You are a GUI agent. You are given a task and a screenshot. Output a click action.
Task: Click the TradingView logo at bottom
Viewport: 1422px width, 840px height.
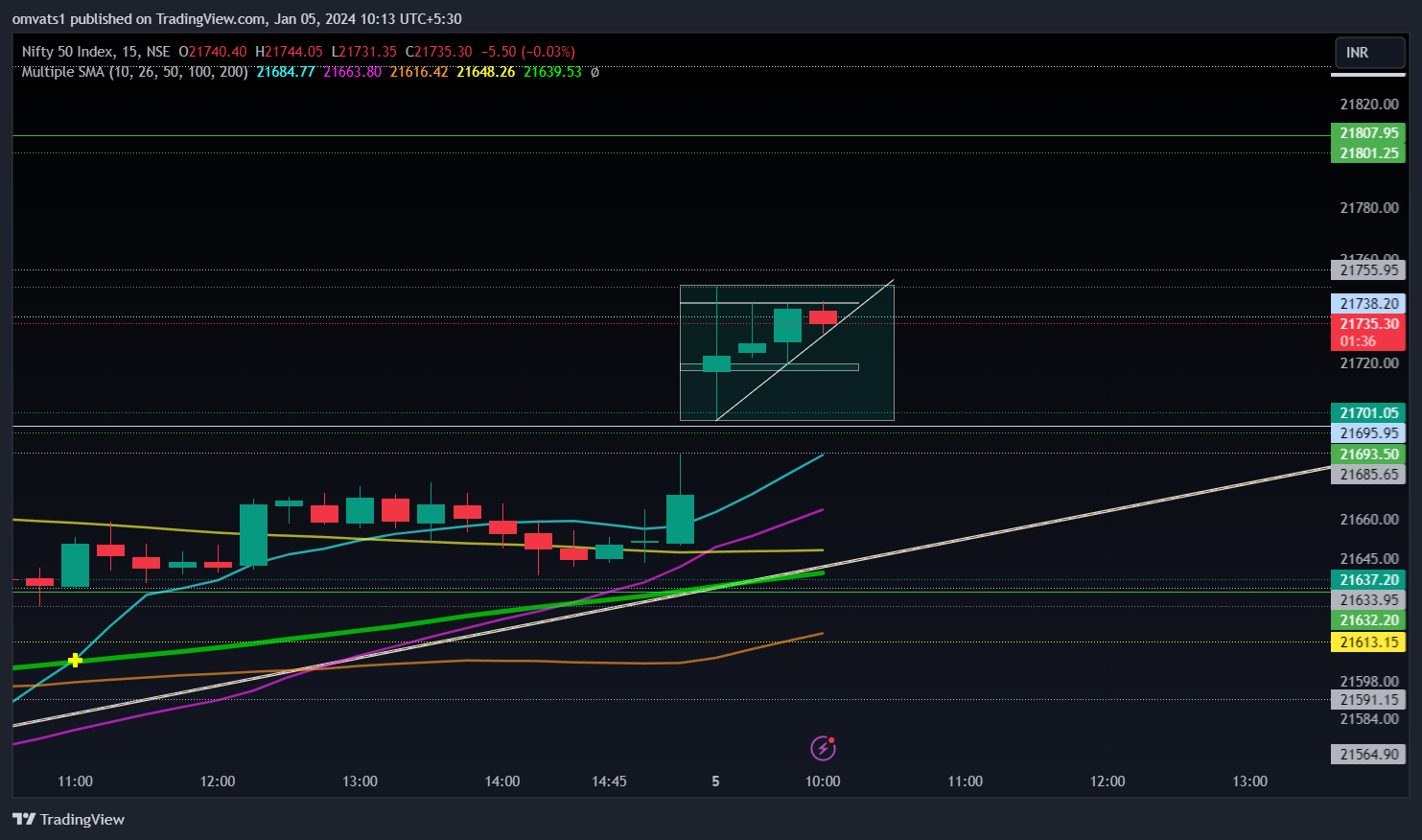tap(68, 819)
